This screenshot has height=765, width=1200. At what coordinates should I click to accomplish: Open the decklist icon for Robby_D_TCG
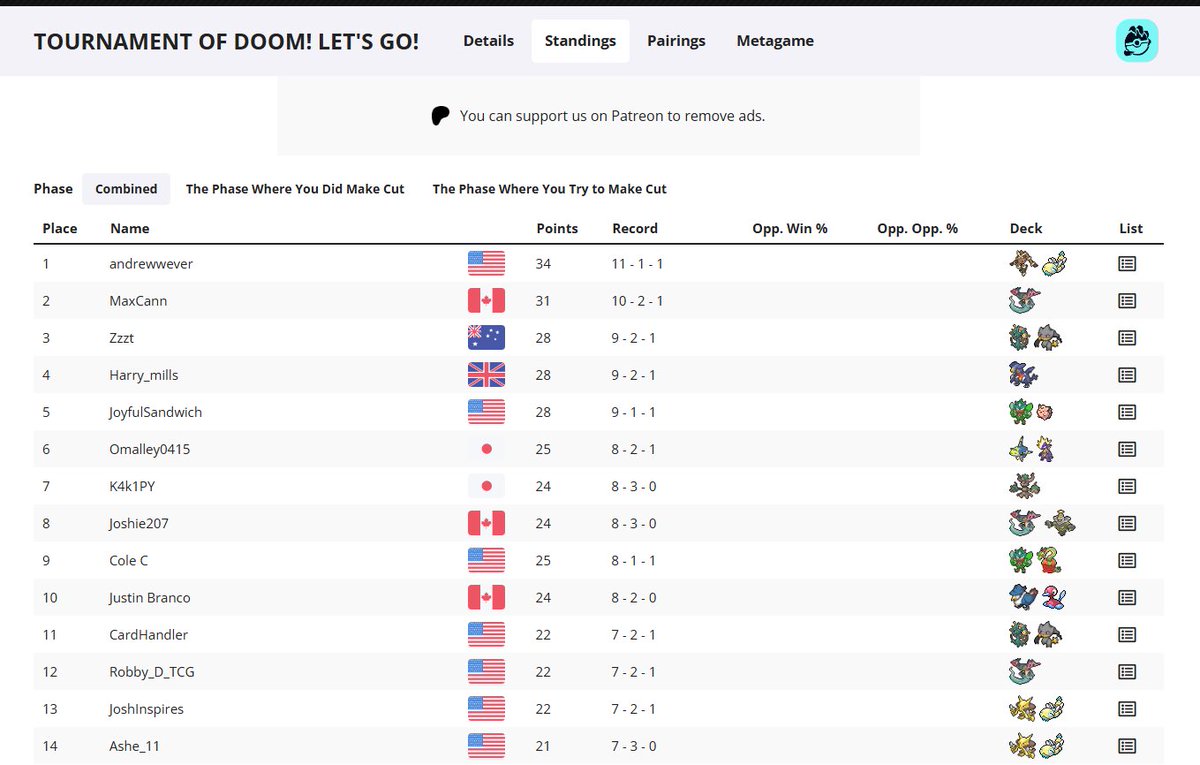(x=1127, y=671)
